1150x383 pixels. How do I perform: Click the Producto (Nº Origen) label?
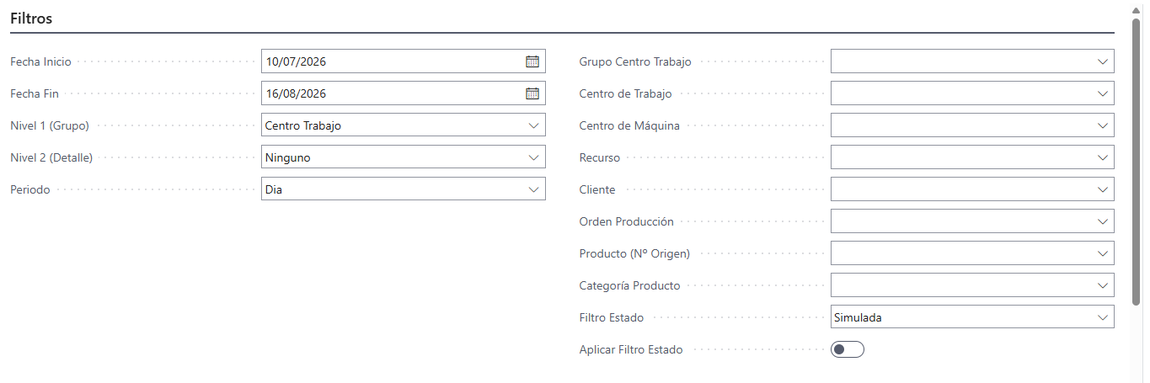(x=635, y=253)
